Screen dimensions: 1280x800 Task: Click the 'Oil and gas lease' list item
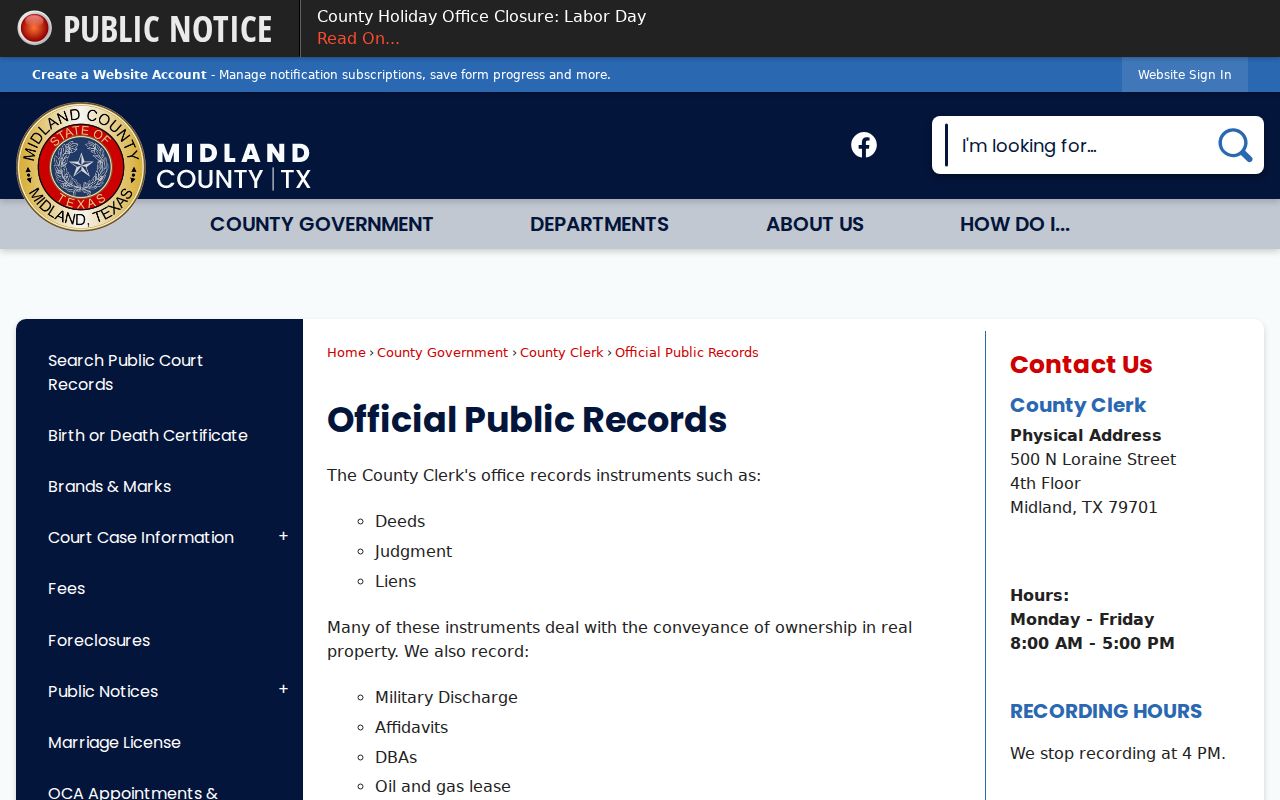point(443,787)
